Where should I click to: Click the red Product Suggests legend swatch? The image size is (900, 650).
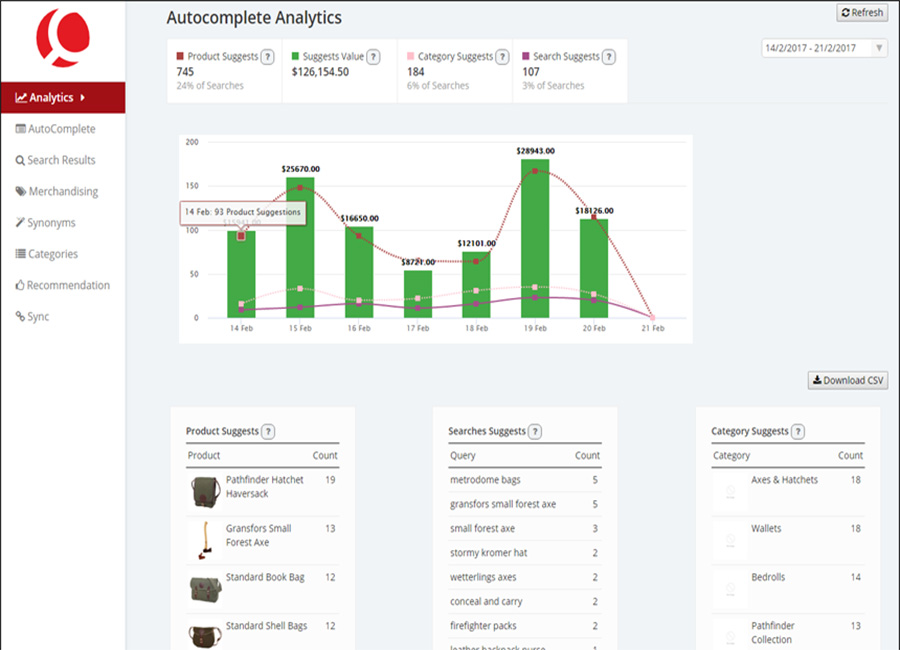(x=179, y=57)
